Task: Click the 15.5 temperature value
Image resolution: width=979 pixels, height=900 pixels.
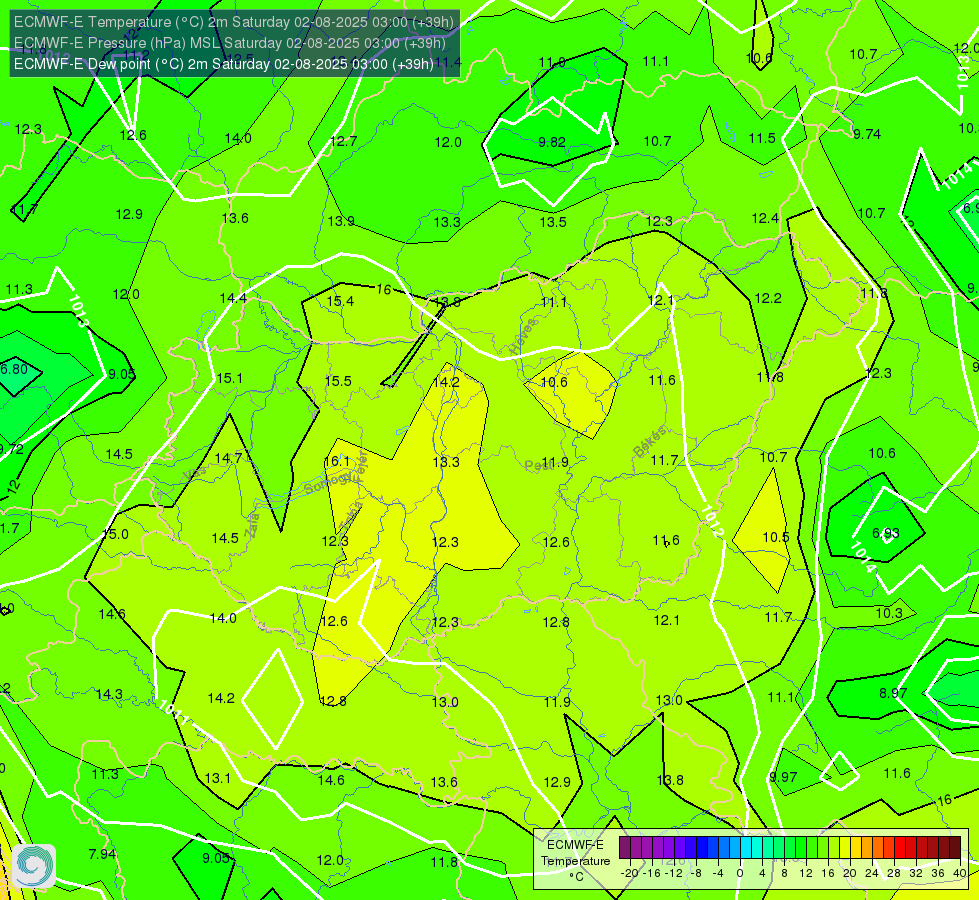Action: click(x=338, y=381)
